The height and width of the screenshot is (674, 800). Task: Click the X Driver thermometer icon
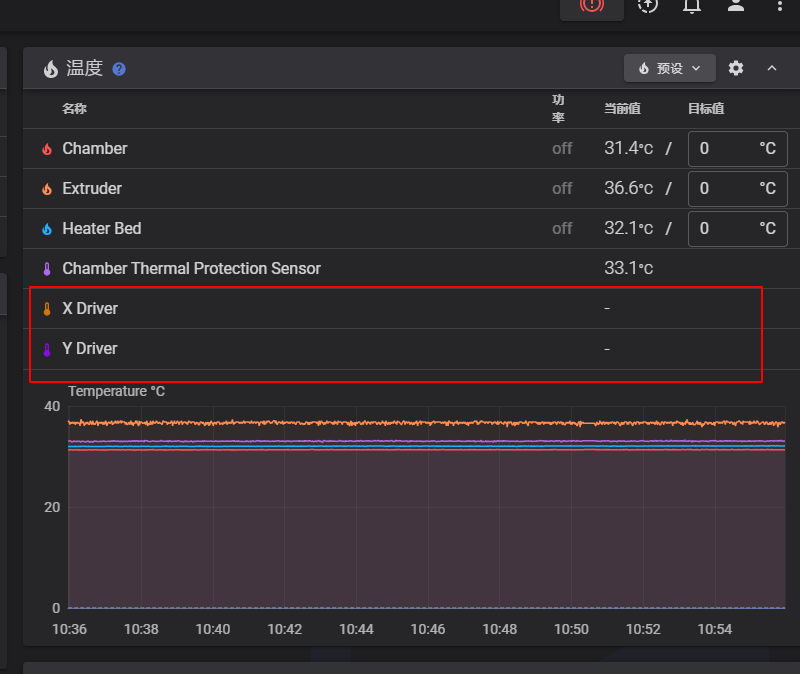pyautogui.click(x=47, y=309)
